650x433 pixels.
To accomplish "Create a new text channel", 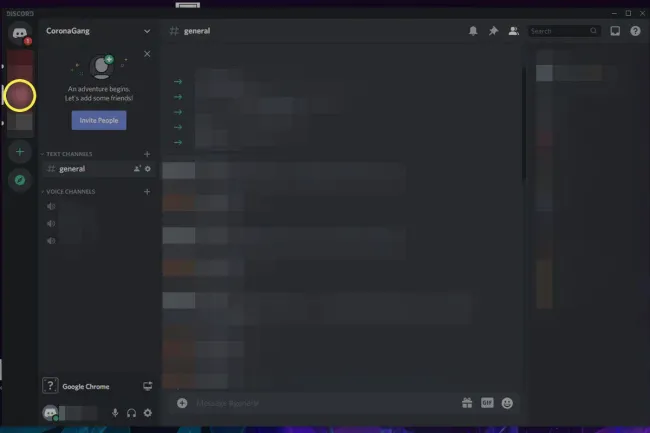I will click(147, 154).
